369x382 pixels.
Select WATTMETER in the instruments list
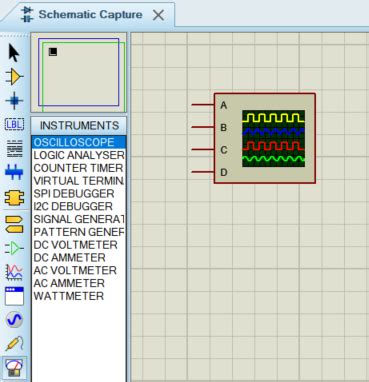[79, 296]
